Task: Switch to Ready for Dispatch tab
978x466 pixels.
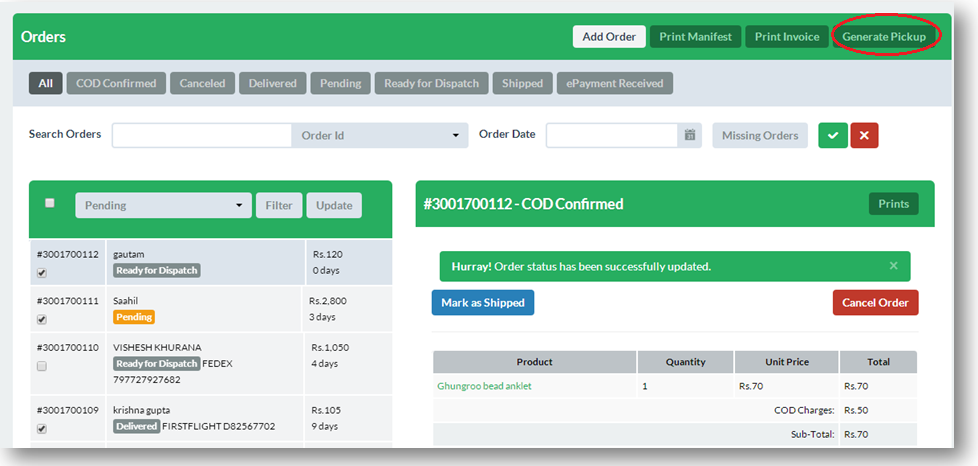Action: (x=432, y=83)
